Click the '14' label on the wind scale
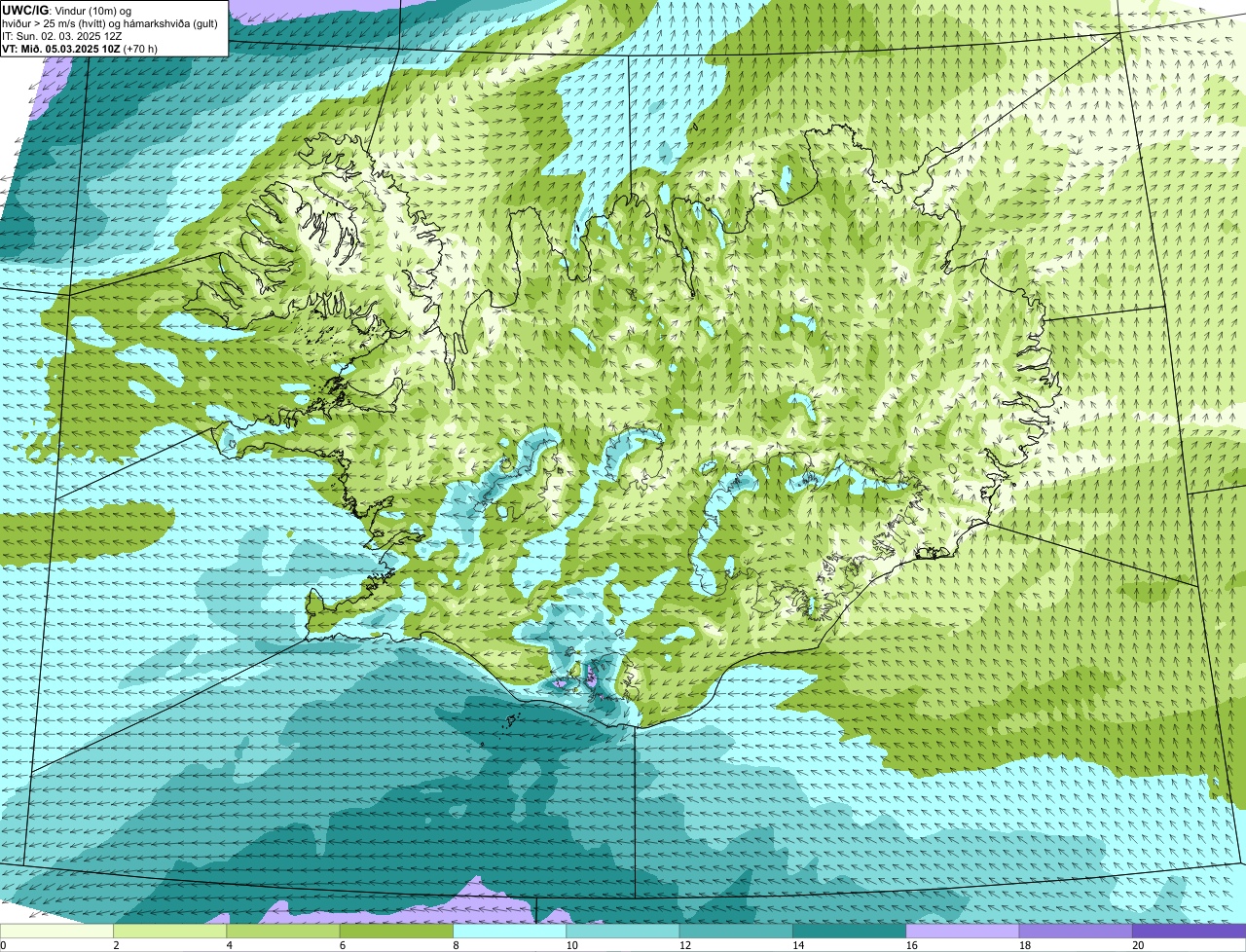Viewport: 1246px width, 952px height. pyautogui.click(x=798, y=945)
